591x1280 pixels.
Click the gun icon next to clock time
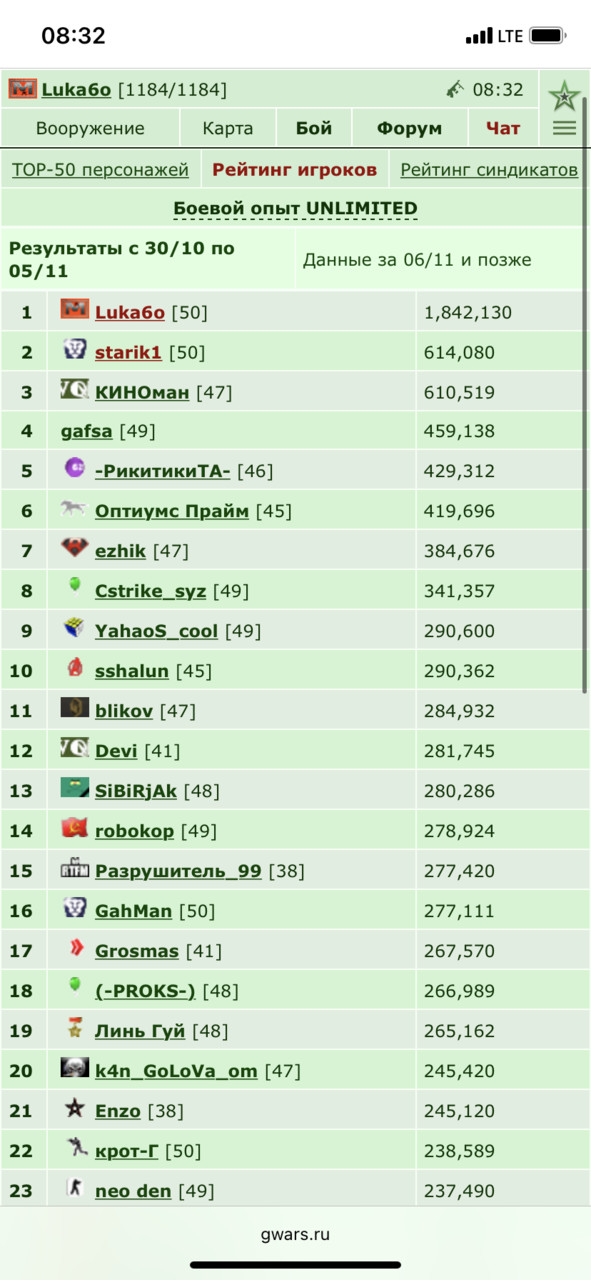456,90
